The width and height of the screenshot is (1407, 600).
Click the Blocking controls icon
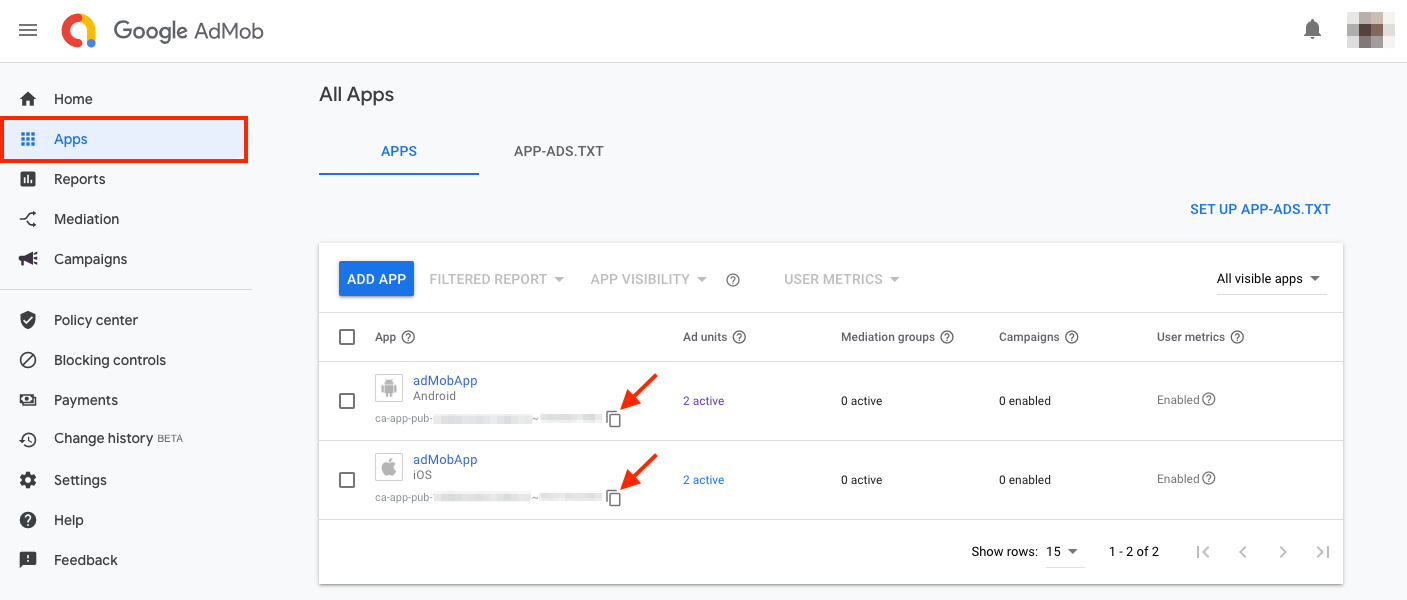(28, 360)
